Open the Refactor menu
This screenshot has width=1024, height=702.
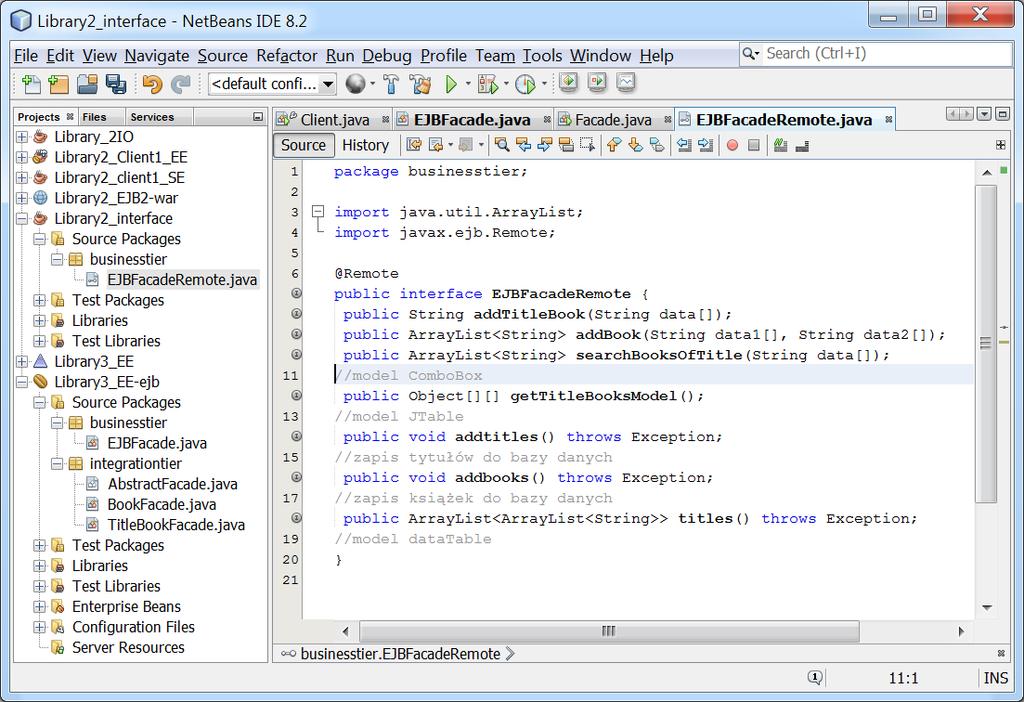pyautogui.click(x=287, y=56)
